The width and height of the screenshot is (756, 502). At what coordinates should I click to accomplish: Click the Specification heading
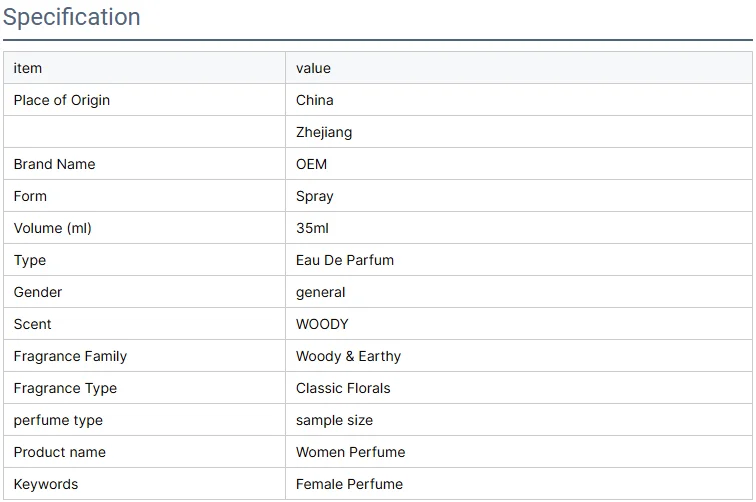tap(72, 17)
